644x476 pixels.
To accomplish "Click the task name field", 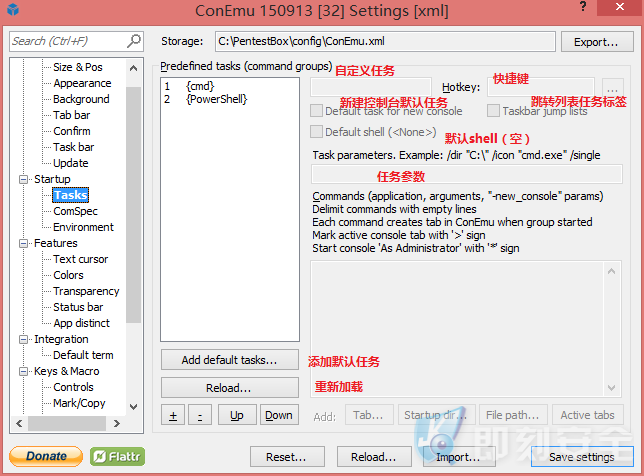I will (371, 87).
